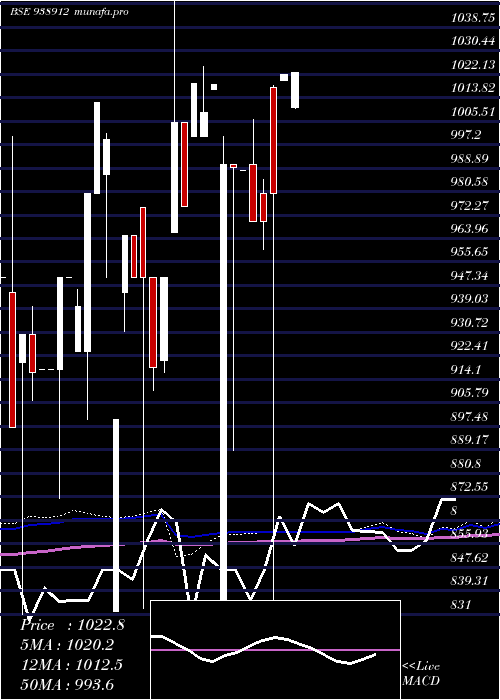Click the 922.41 price axis label
Screen dimensions: 500x700
(x=470, y=346)
